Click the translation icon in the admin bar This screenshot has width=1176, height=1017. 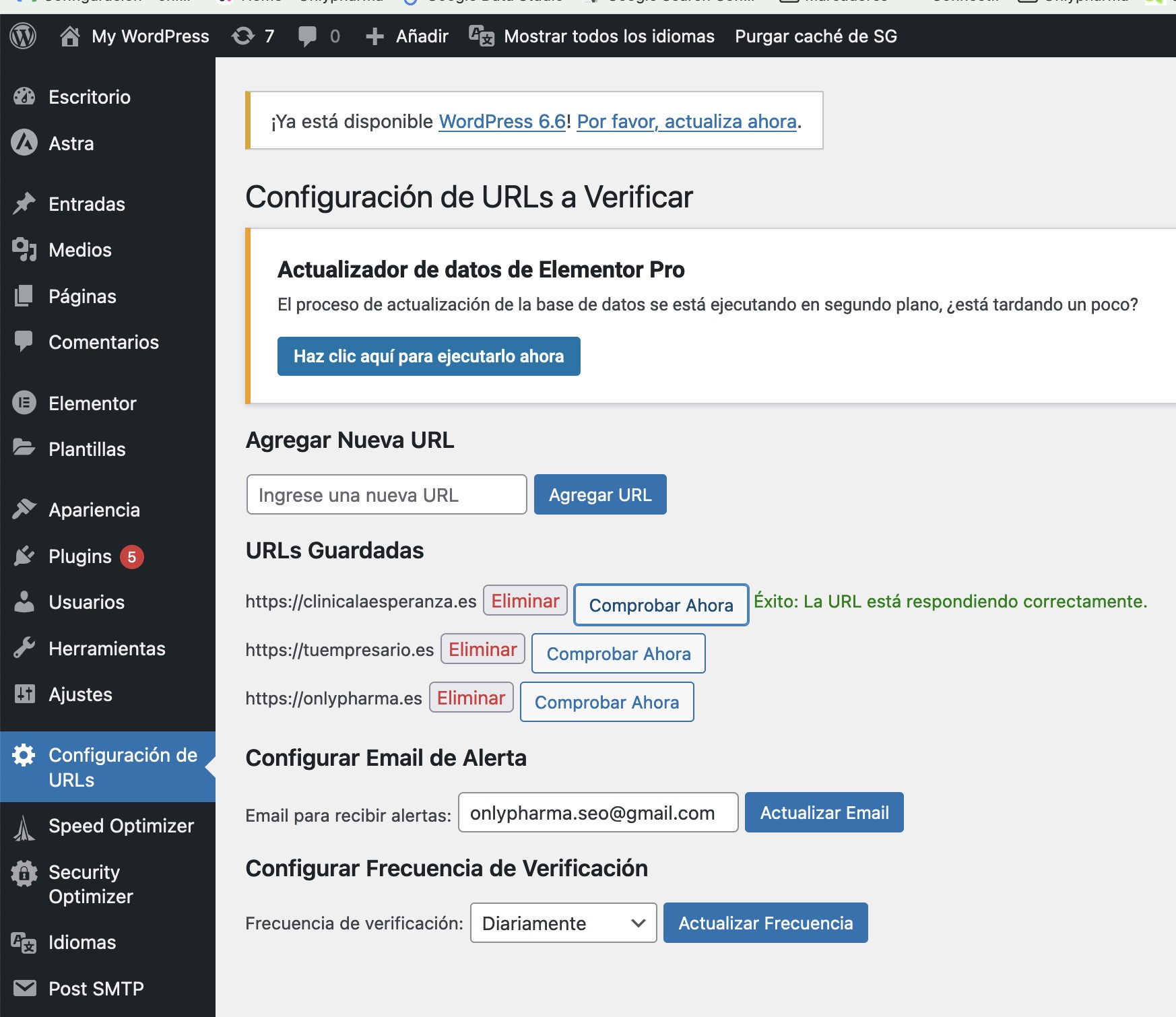[x=482, y=36]
